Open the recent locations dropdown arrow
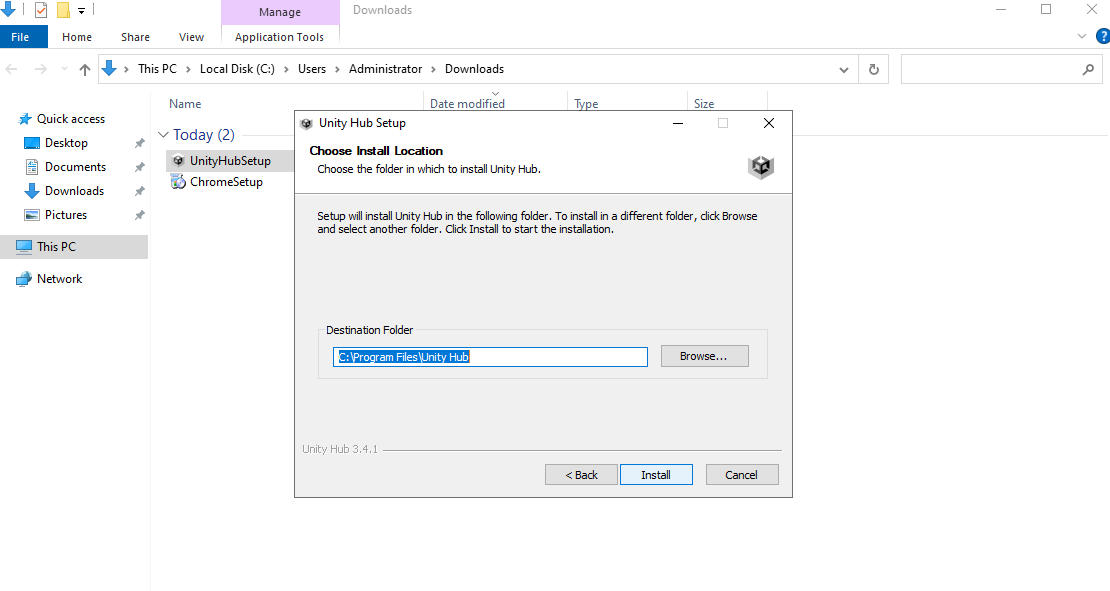Screen dimensions: 1110x591 (64, 69)
